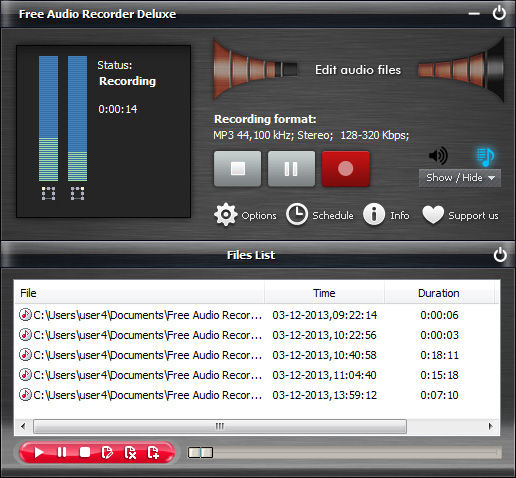Pause the recording in progress
The image size is (516, 478).
pyautogui.click(x=291, y=169)
